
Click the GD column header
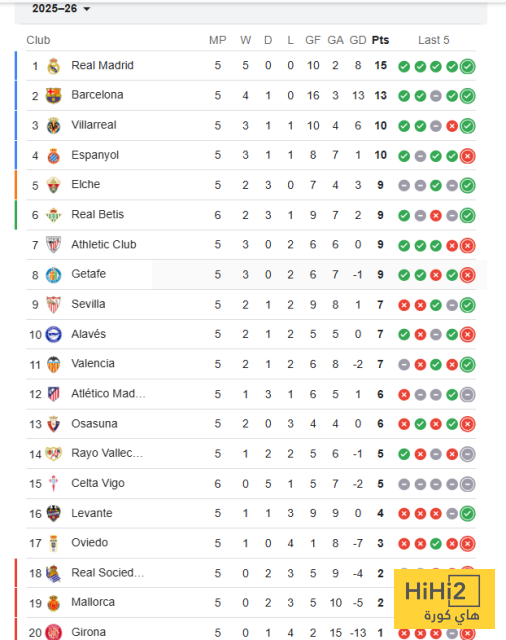point(358,40)
